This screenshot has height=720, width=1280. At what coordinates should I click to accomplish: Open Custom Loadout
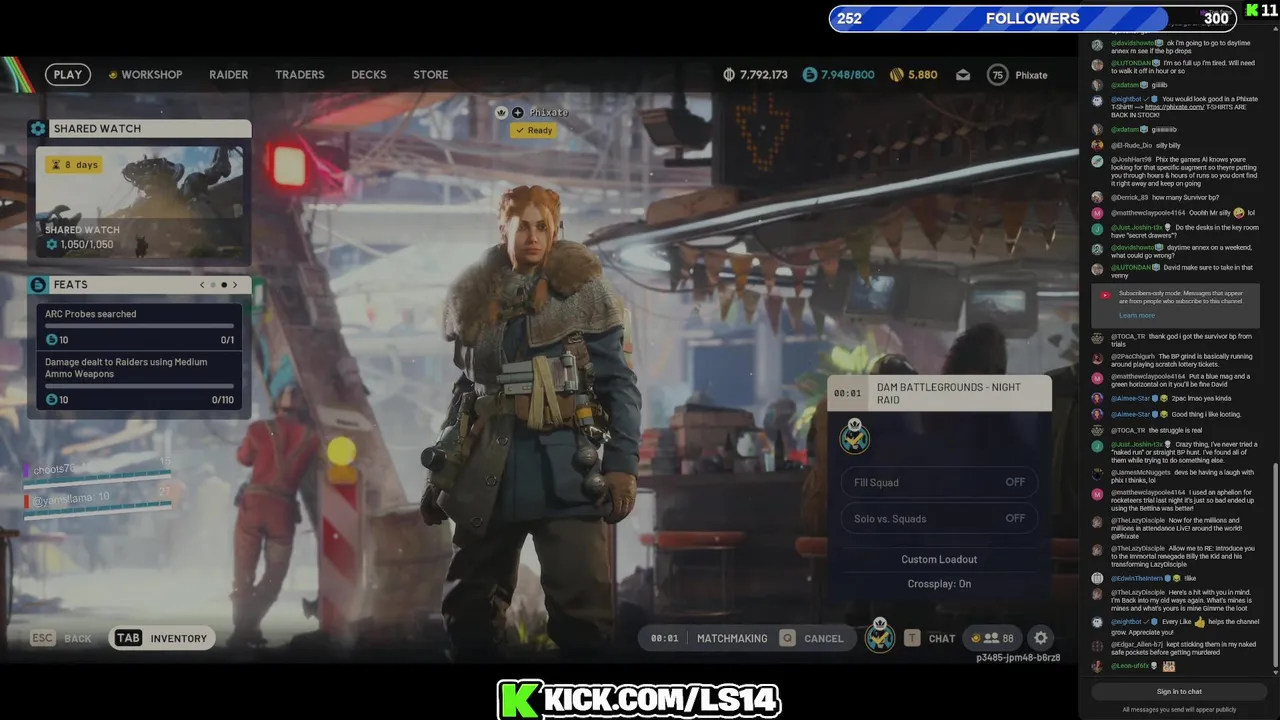[x=939, y=559]
